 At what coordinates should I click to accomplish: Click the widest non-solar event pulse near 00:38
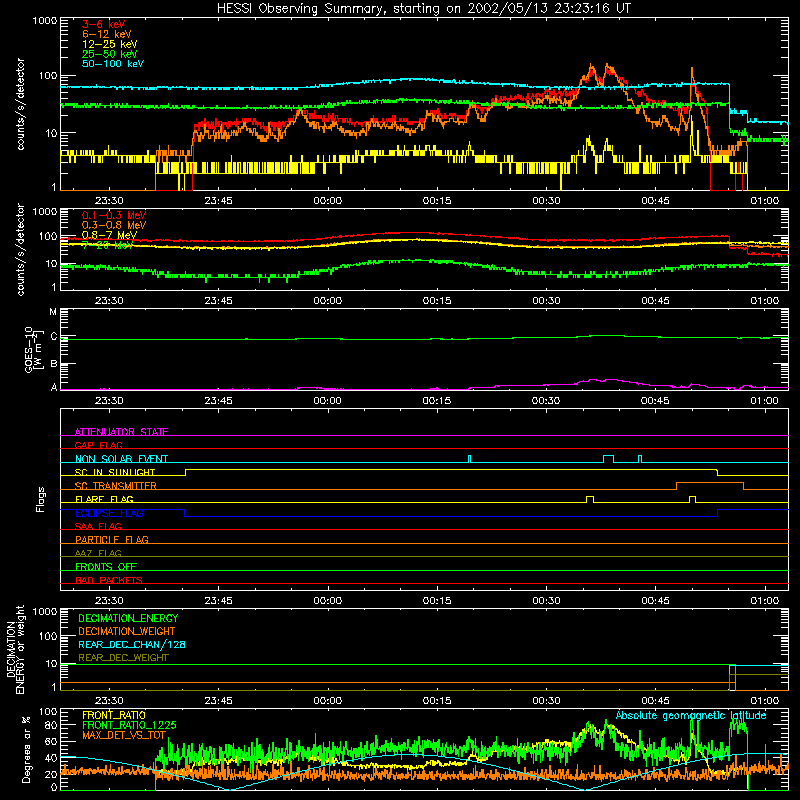coord(608,459)
